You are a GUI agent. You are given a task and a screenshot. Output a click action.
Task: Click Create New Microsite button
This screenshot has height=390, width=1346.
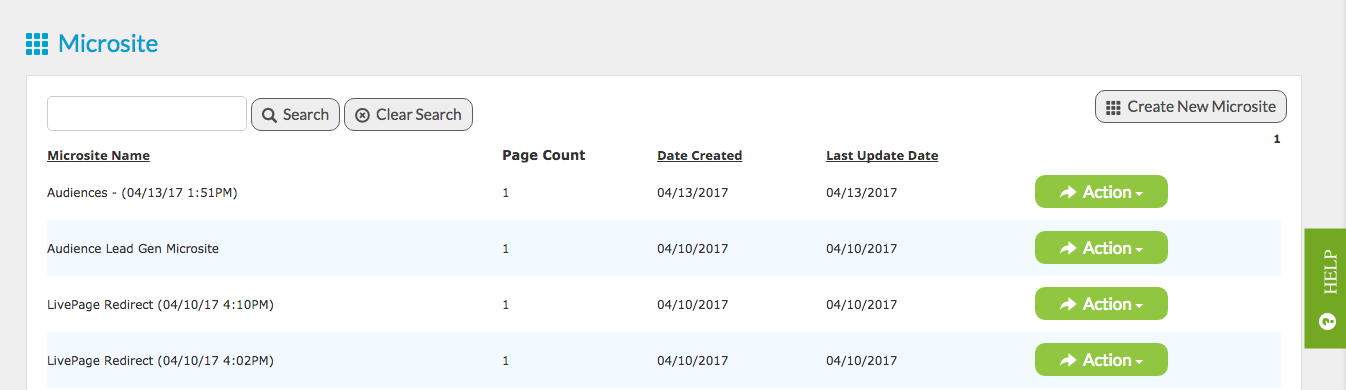coord(1191,107)
